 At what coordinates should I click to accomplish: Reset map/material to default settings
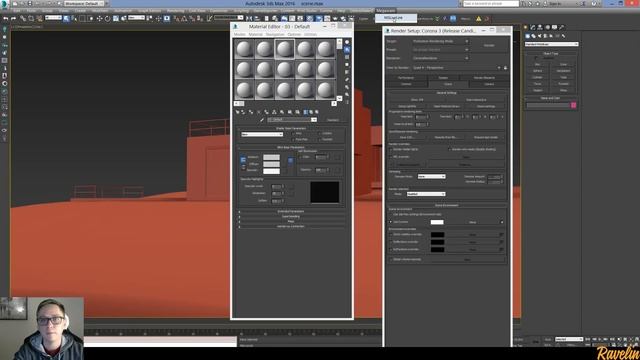(259, 112)
